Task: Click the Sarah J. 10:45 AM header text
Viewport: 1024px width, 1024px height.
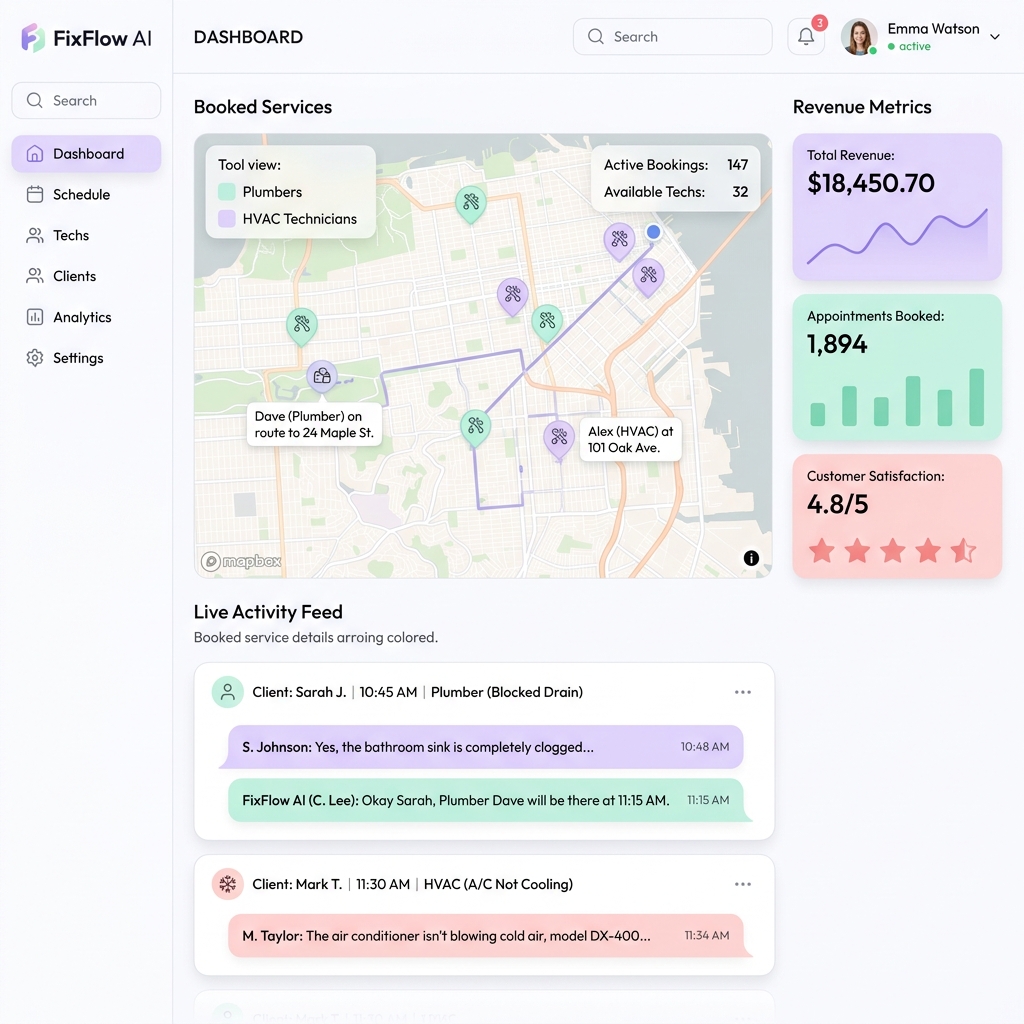Action: pos(417,692)
